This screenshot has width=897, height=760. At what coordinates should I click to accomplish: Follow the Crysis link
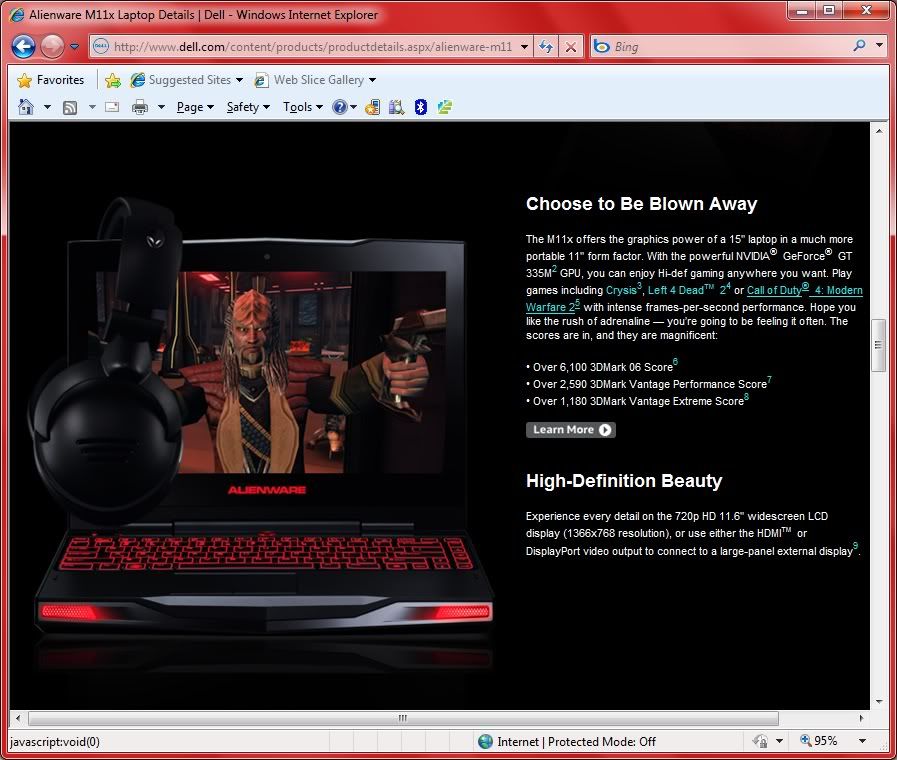[621, 290]
